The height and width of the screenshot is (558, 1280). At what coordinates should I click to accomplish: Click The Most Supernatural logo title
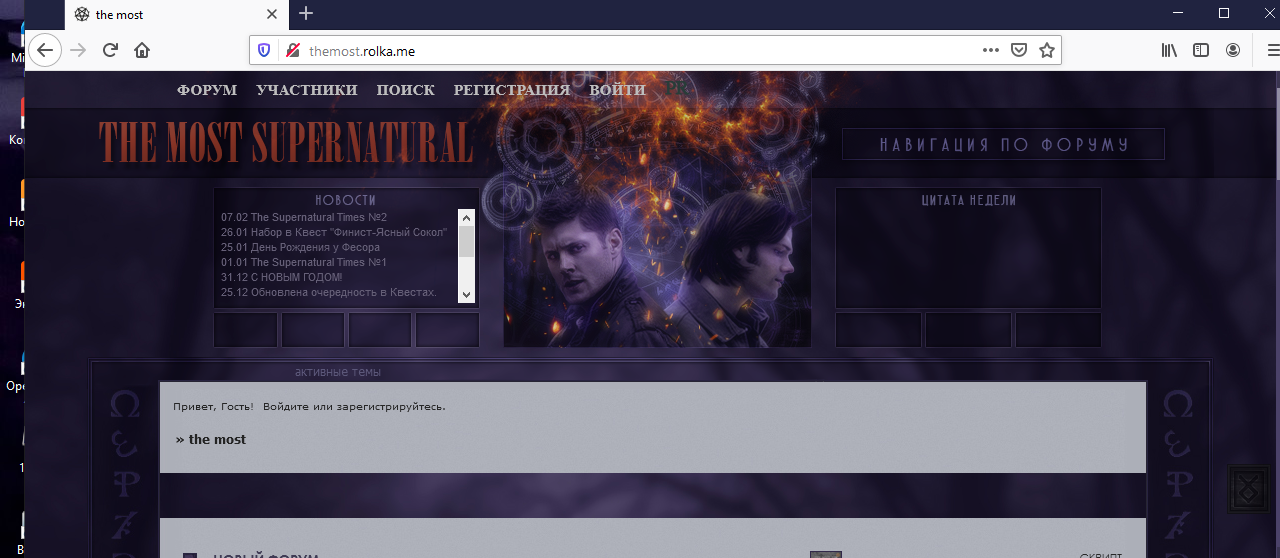[285, 143]
